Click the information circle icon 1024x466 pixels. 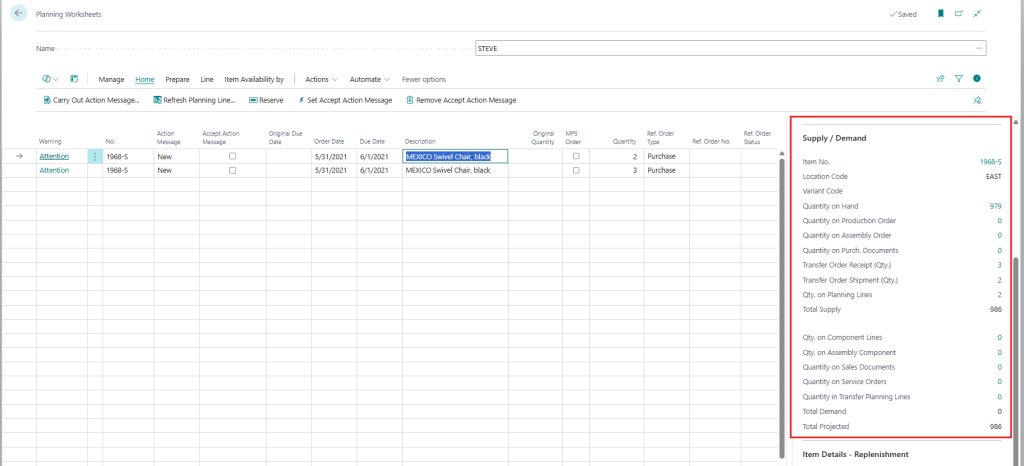point(977,79)
